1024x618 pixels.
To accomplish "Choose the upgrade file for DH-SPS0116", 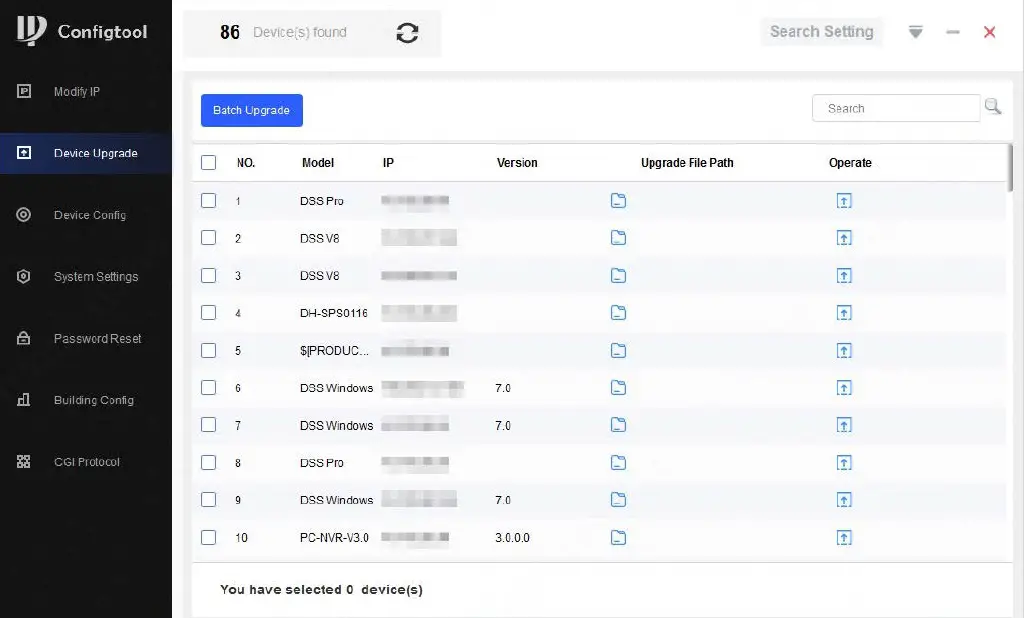I will 618,313.
